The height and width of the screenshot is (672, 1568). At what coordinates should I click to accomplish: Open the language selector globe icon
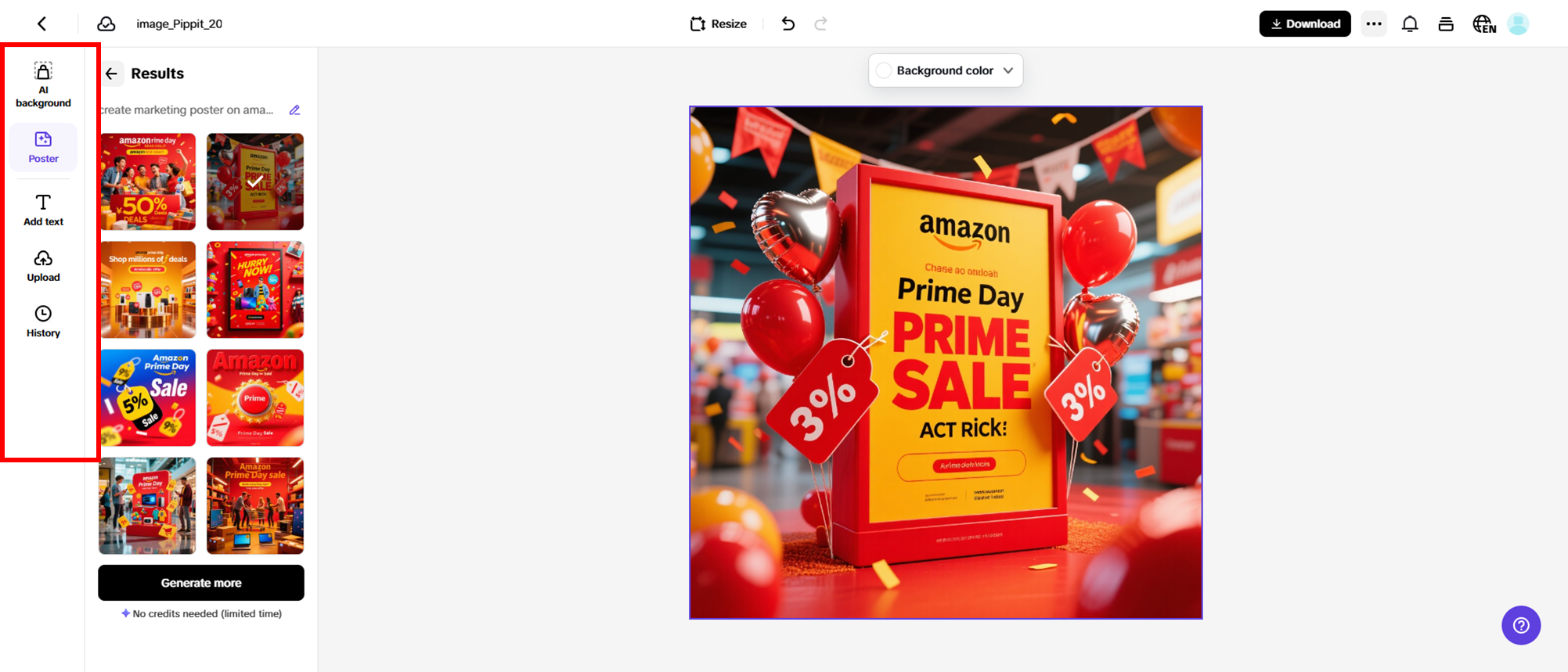click(1483, 23)
